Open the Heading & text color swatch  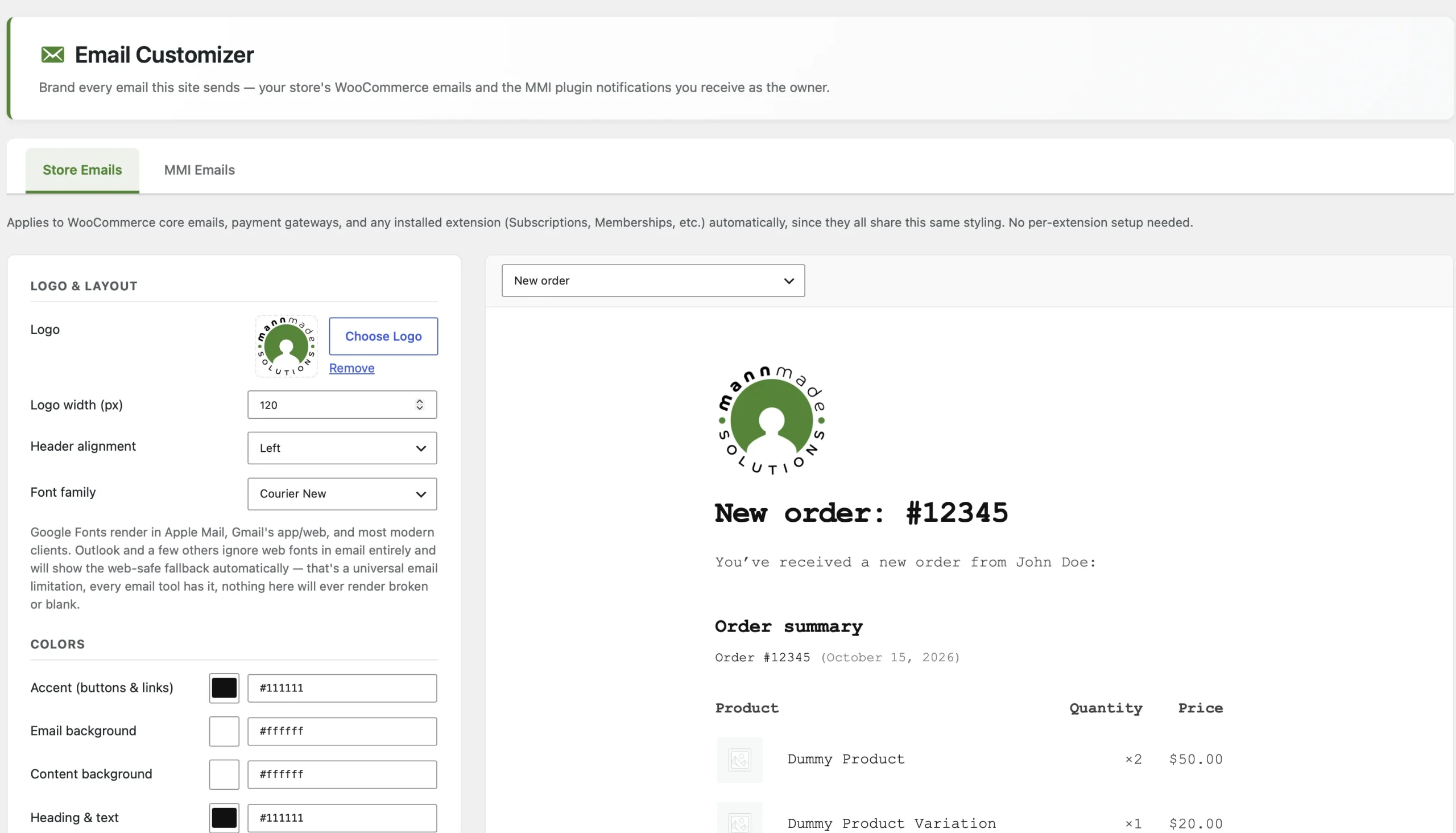coord(224,818)
